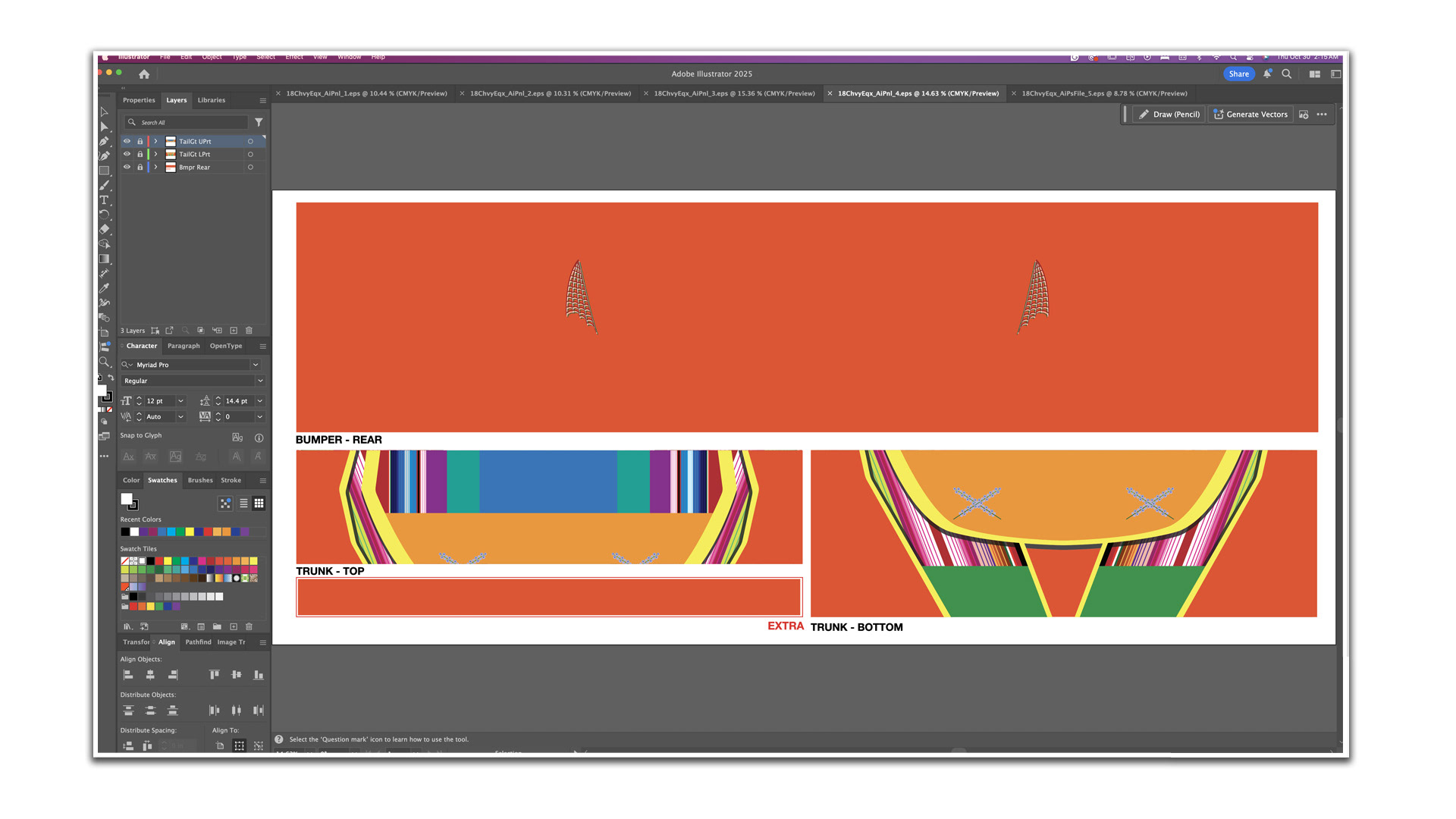Select the Gradient tool
1456x819 pixels.
105,259
